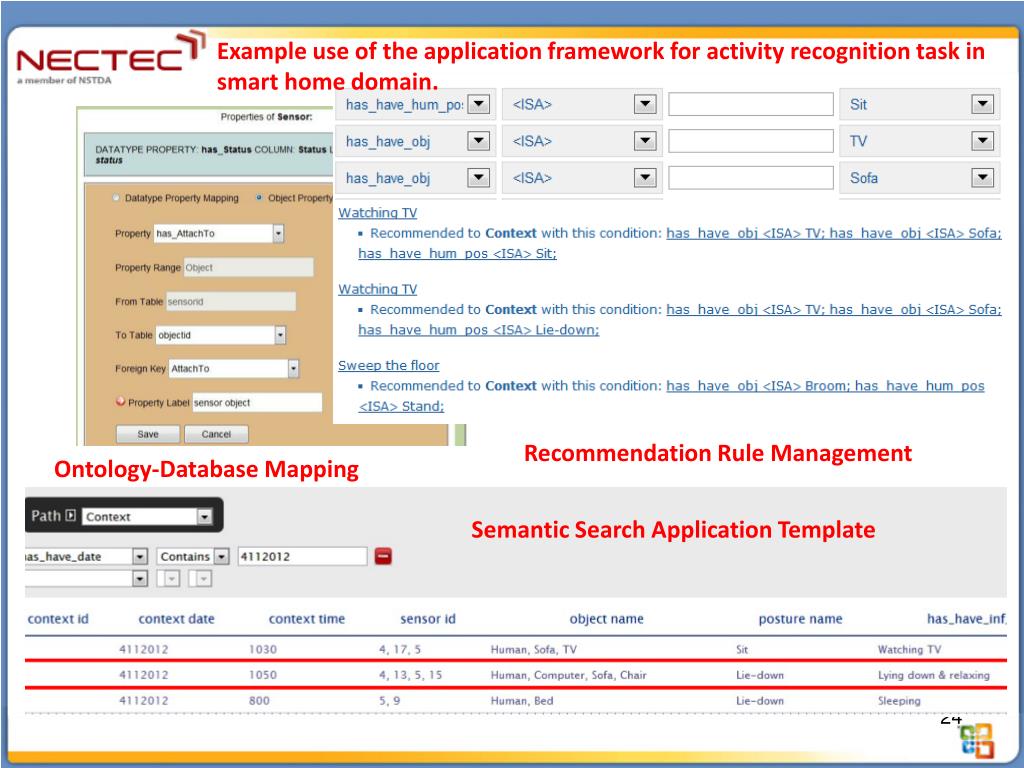1024x768 pixels.
Task: Click the Watching TV result cell
Action: point(909,649)
